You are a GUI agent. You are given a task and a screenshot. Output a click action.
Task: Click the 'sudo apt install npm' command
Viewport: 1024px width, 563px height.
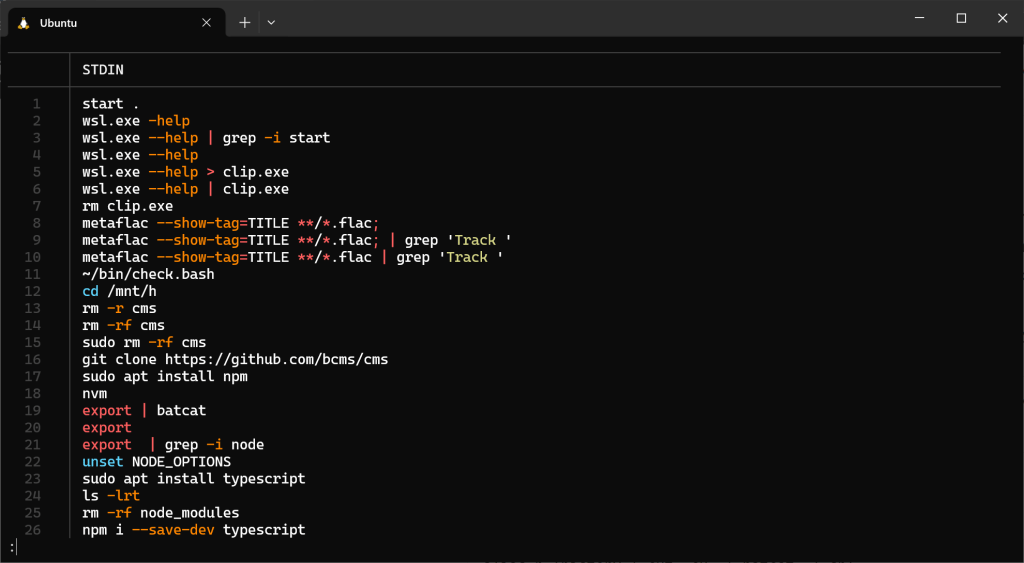165,376
